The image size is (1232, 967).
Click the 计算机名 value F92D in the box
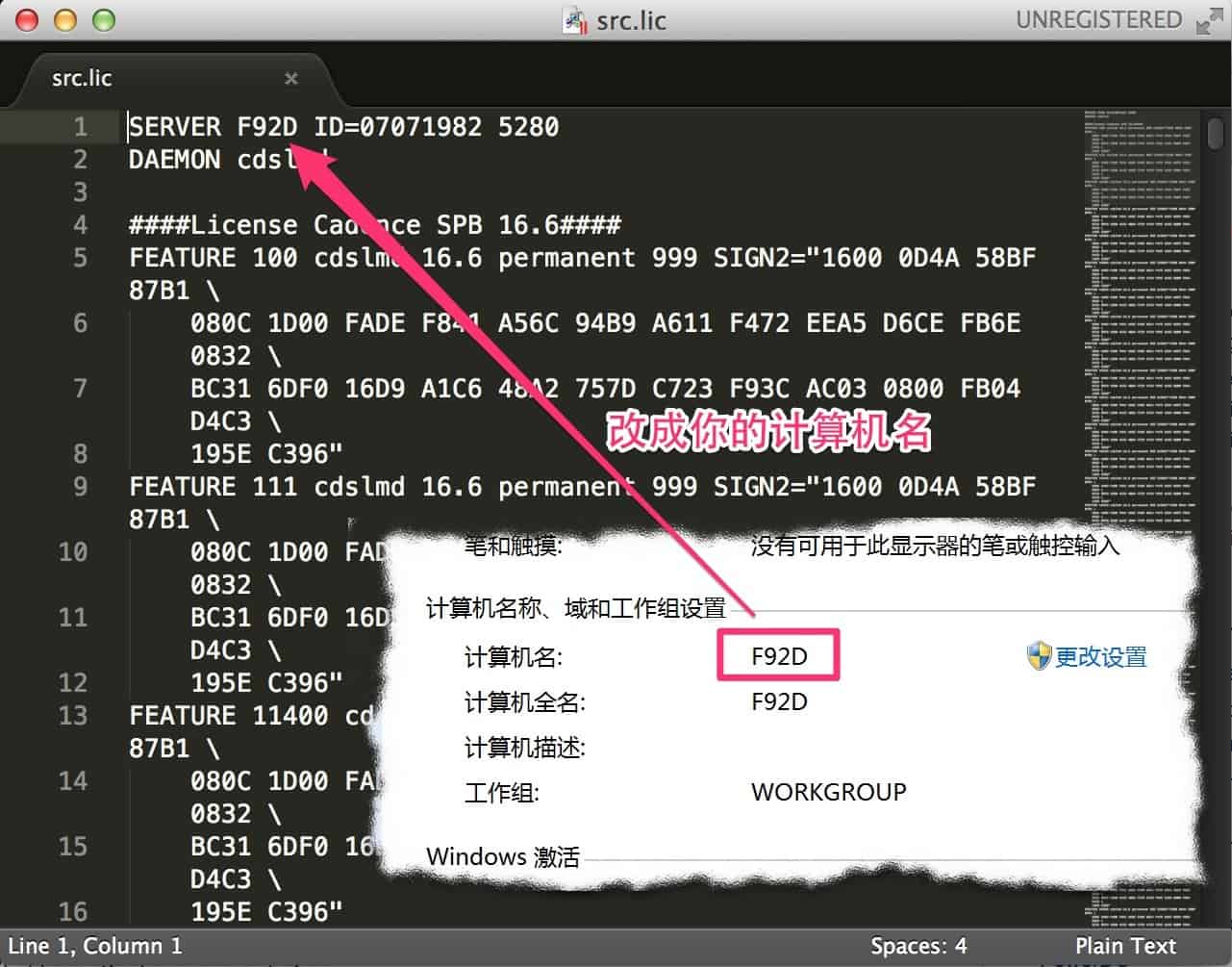click(779, 656)
